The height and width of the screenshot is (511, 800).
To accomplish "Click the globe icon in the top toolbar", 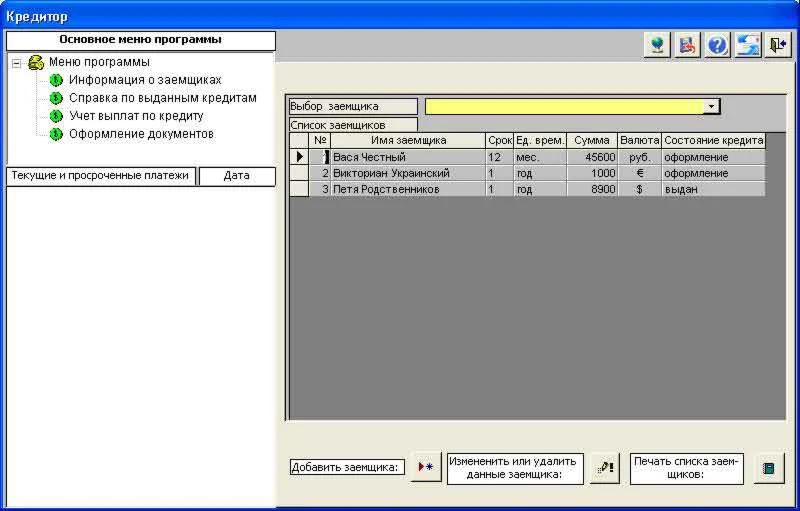I will [657, 46].
